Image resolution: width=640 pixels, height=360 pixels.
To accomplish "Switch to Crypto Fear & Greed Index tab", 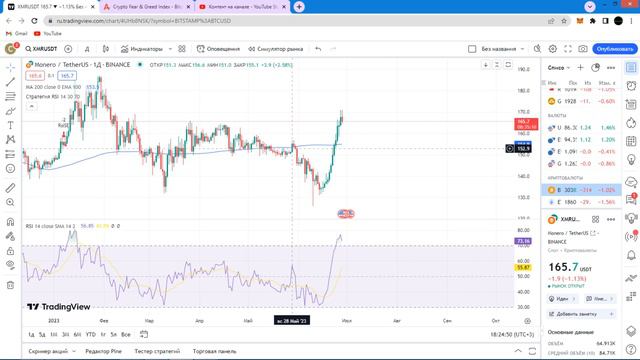I will point(147,7).
